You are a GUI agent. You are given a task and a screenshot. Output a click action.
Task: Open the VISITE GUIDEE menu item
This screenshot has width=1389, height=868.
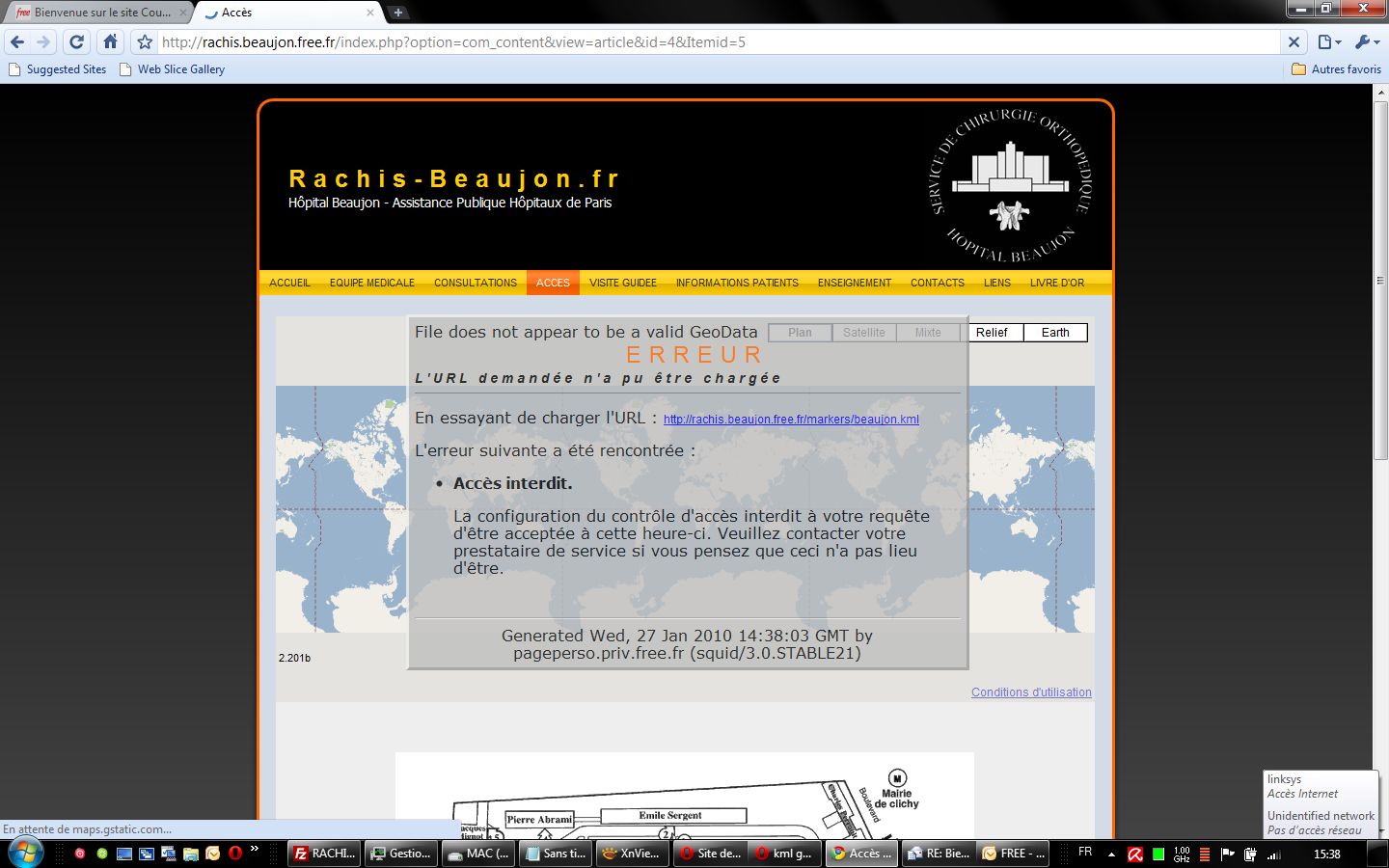623,283
